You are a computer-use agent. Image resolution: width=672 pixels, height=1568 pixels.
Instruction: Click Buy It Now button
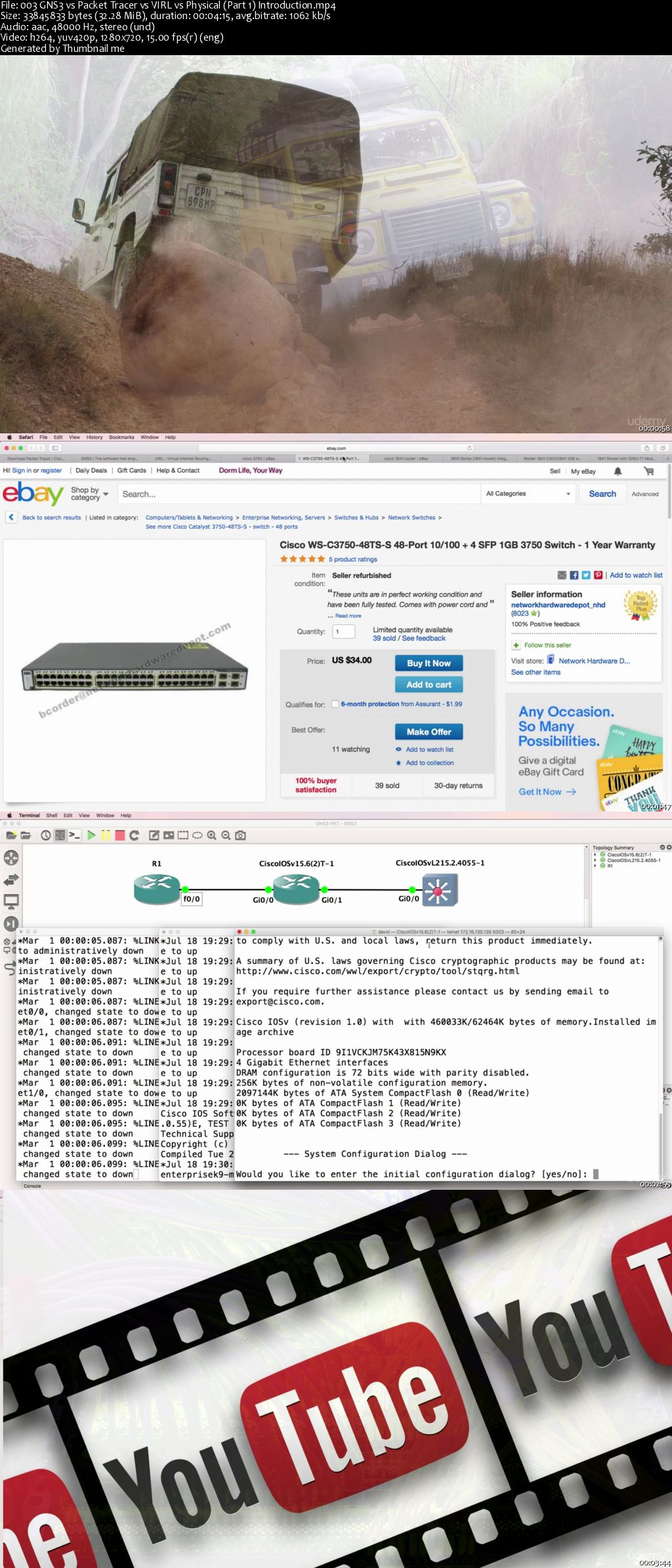pos(429,663)
